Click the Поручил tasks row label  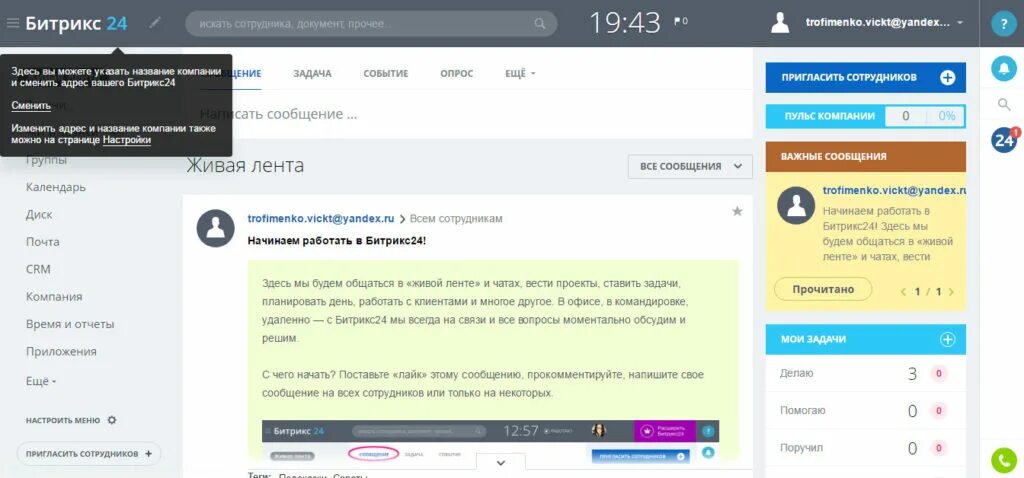click(x=801, y=448)
